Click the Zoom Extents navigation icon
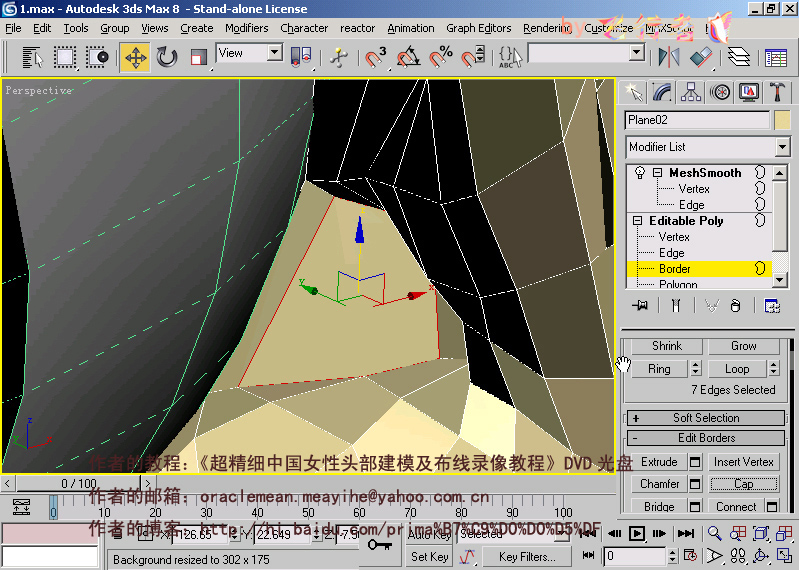 [761, 534]
